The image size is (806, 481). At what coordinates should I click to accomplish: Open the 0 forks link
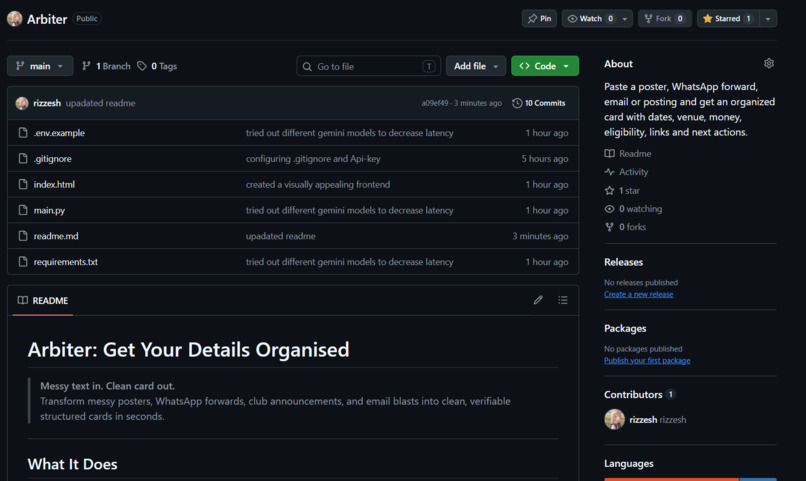[625, 227]
